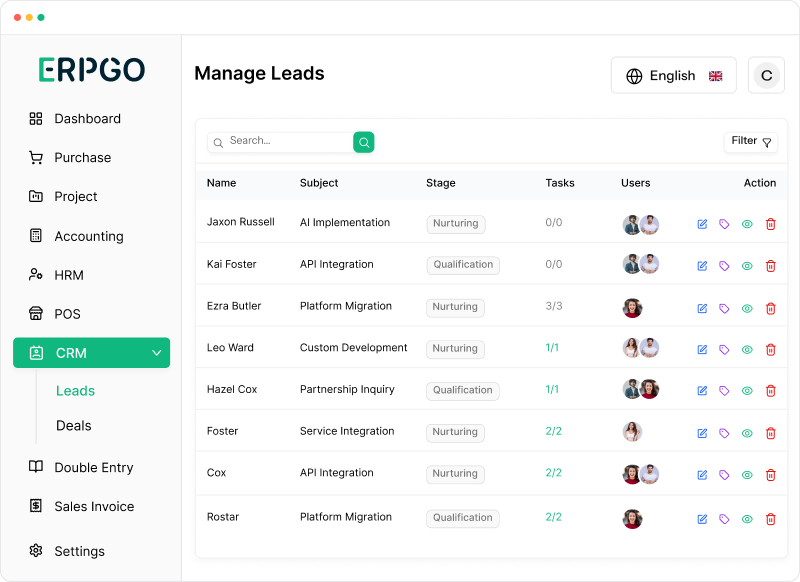View Rostar lead details
This screenshot has width=800, height=582.
[747, 519]
